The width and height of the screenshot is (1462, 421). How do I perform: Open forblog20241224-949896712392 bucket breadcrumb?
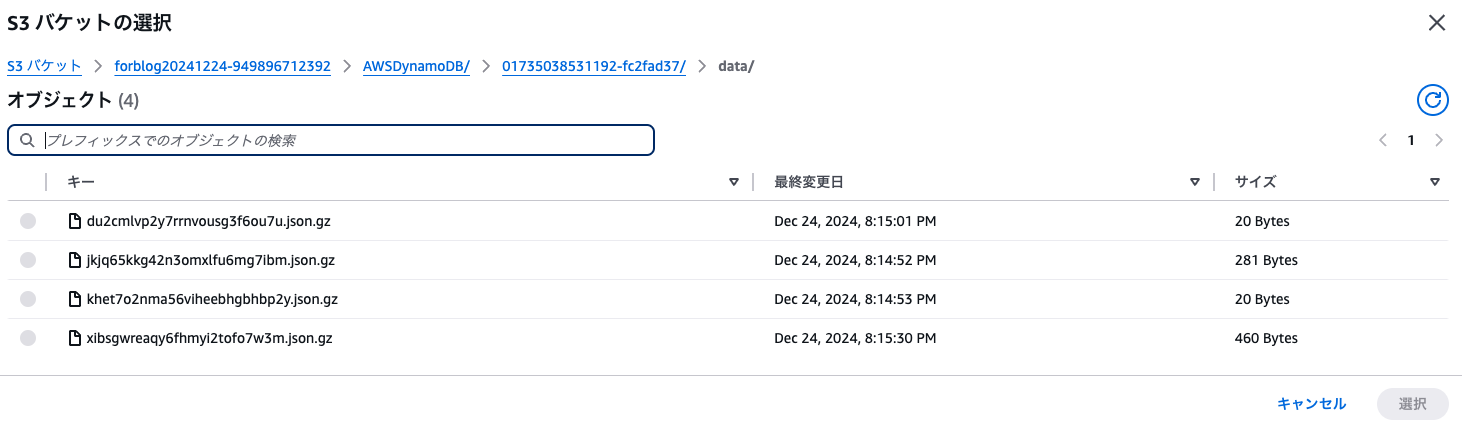tap(222, 66)
